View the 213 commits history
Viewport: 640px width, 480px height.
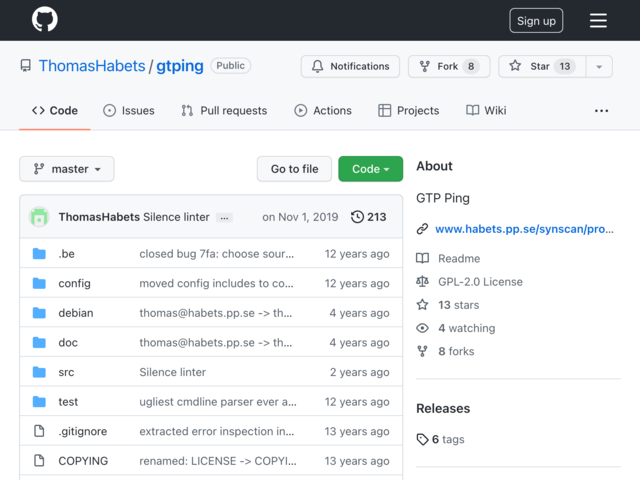[x=369, y=217]
